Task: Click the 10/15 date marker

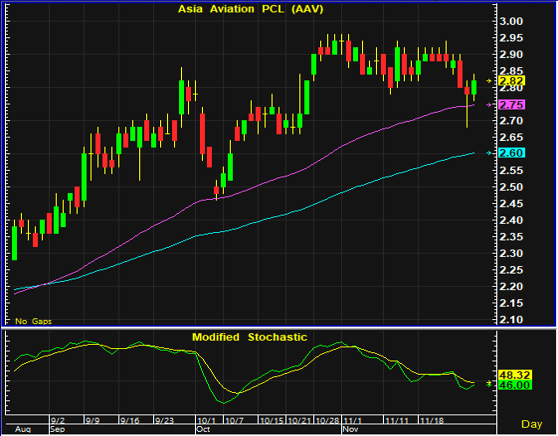Action: point(272,420)
